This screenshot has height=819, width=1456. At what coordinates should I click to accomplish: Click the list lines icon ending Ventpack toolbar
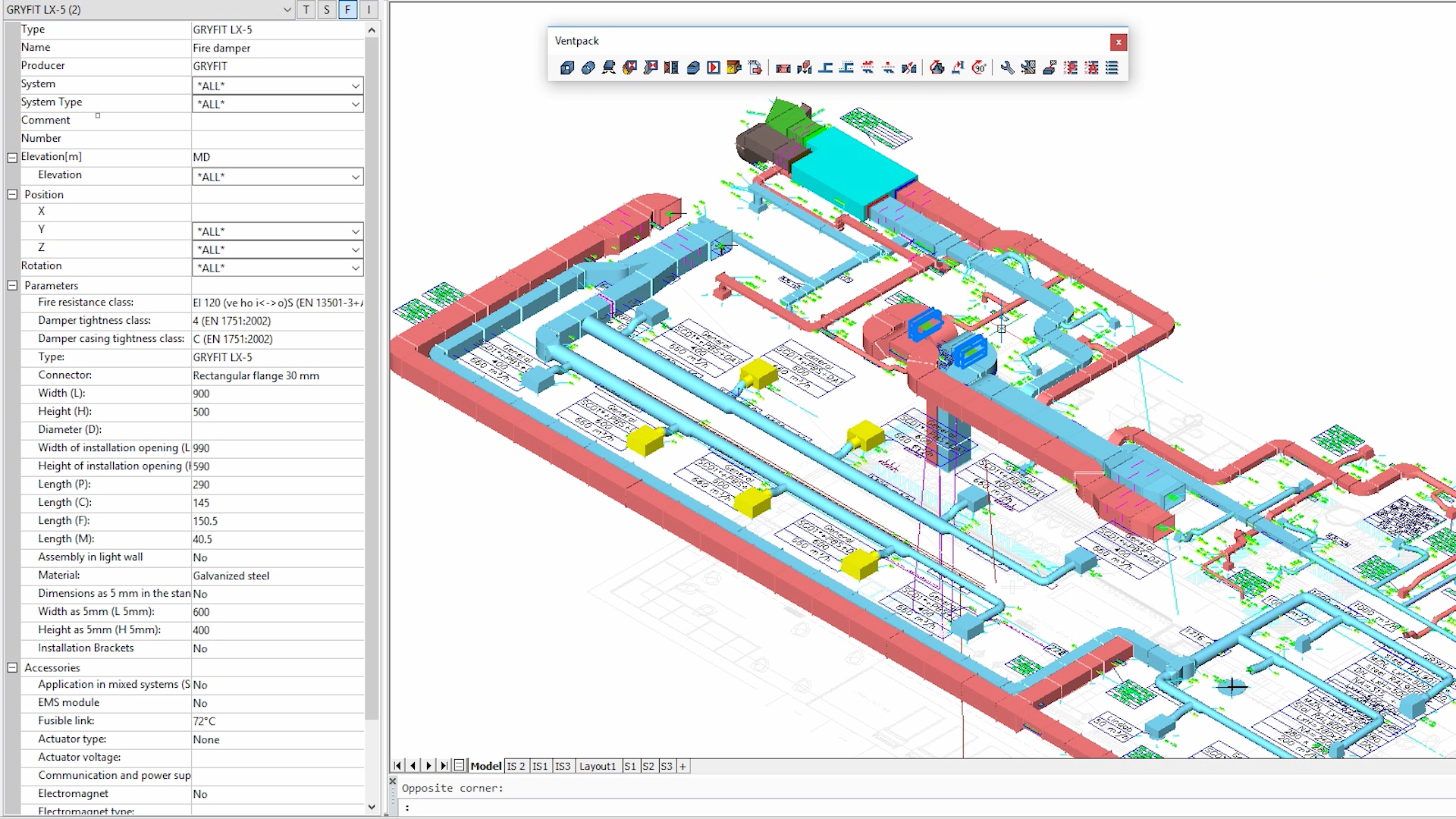click(x=1112, y=67)
